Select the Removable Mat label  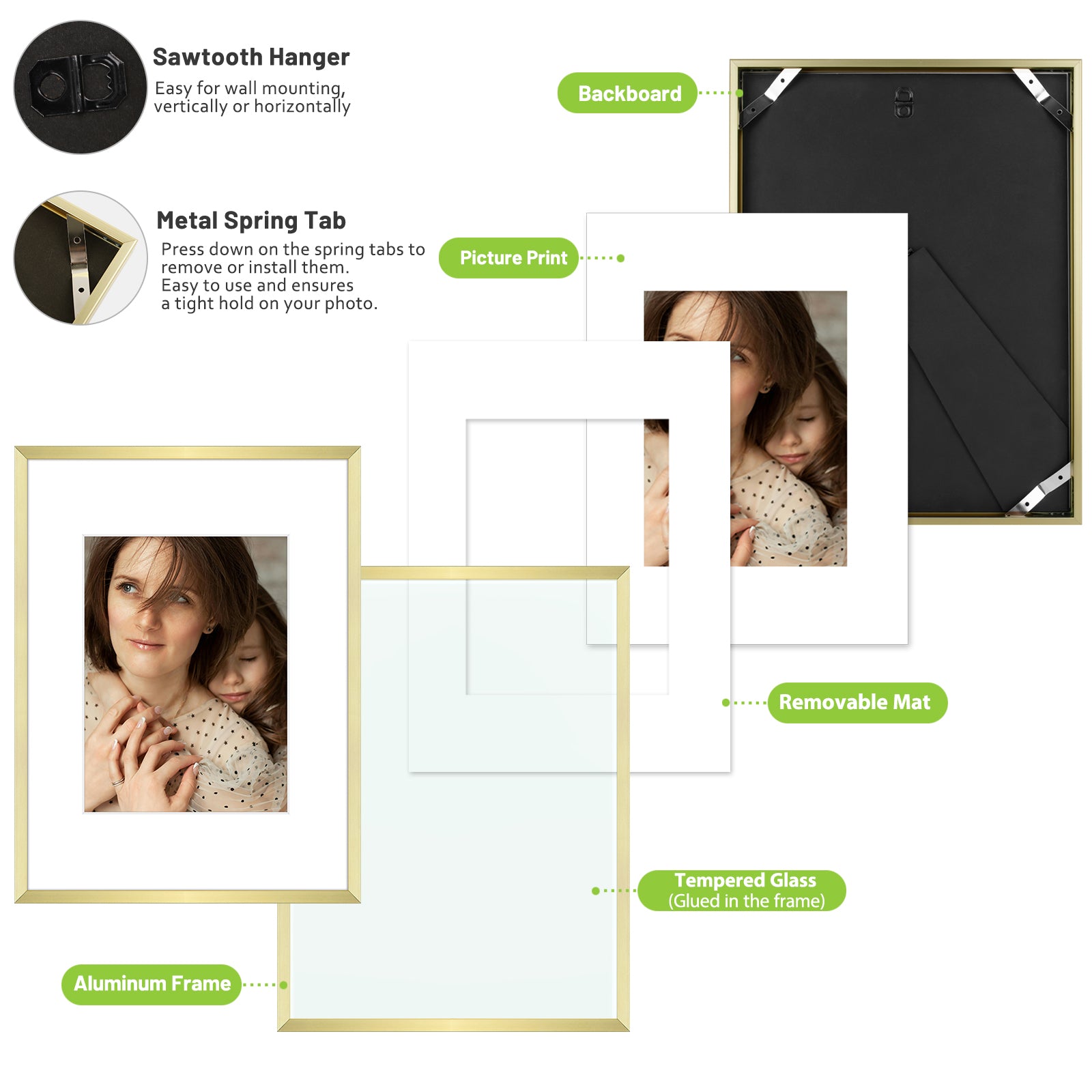(857, 702)
